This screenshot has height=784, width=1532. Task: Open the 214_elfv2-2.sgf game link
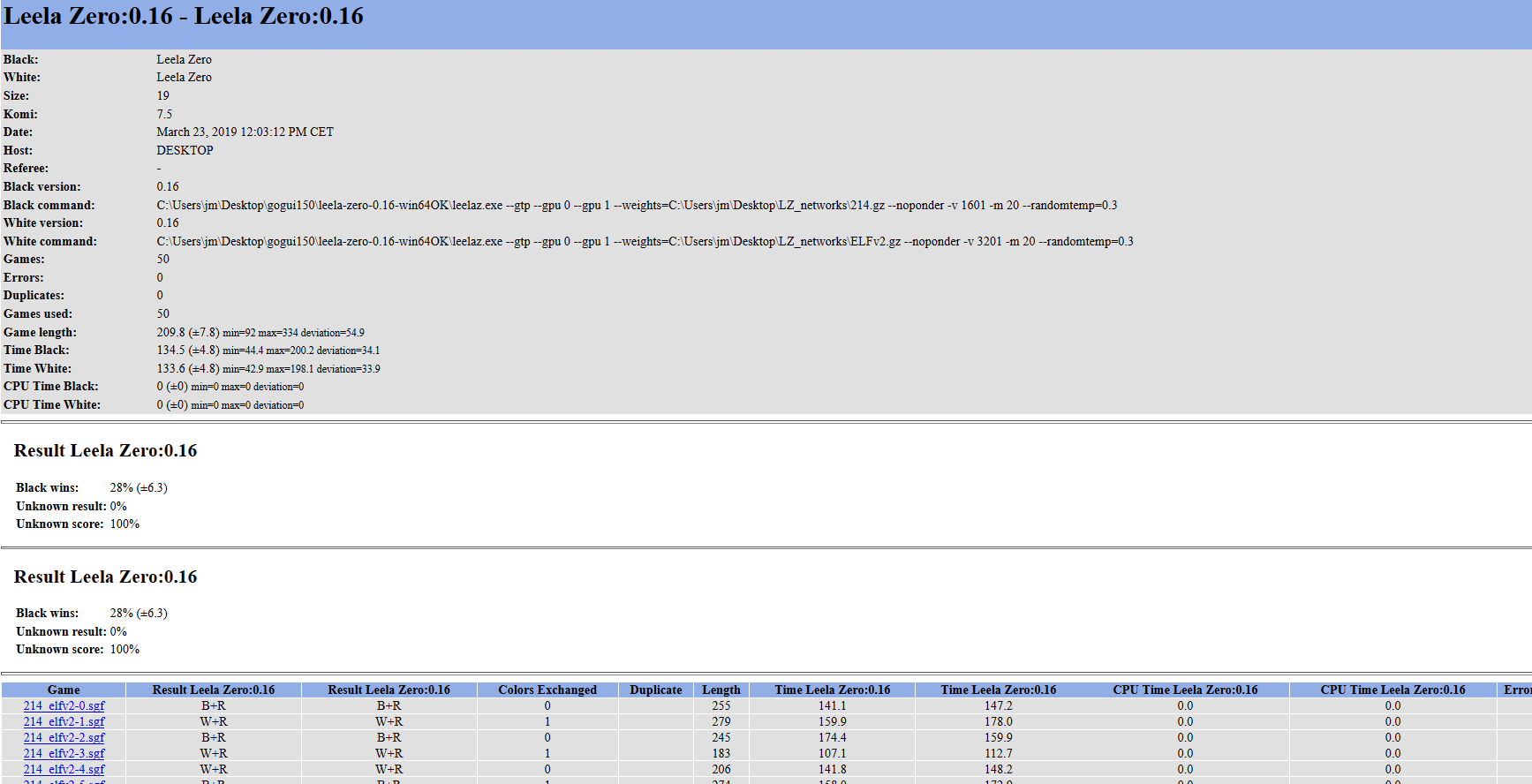[64, 737]
